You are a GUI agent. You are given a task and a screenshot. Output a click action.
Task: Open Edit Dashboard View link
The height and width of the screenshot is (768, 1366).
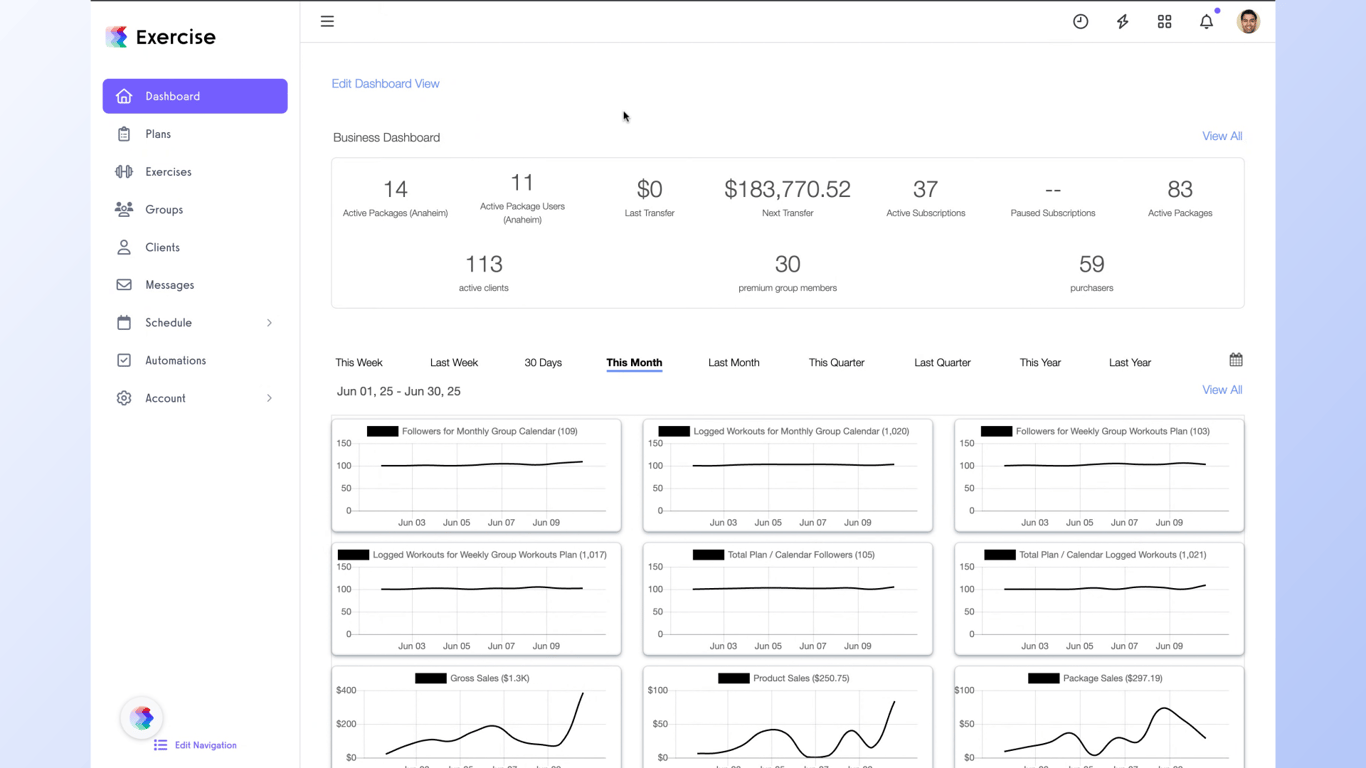(385, 84)
